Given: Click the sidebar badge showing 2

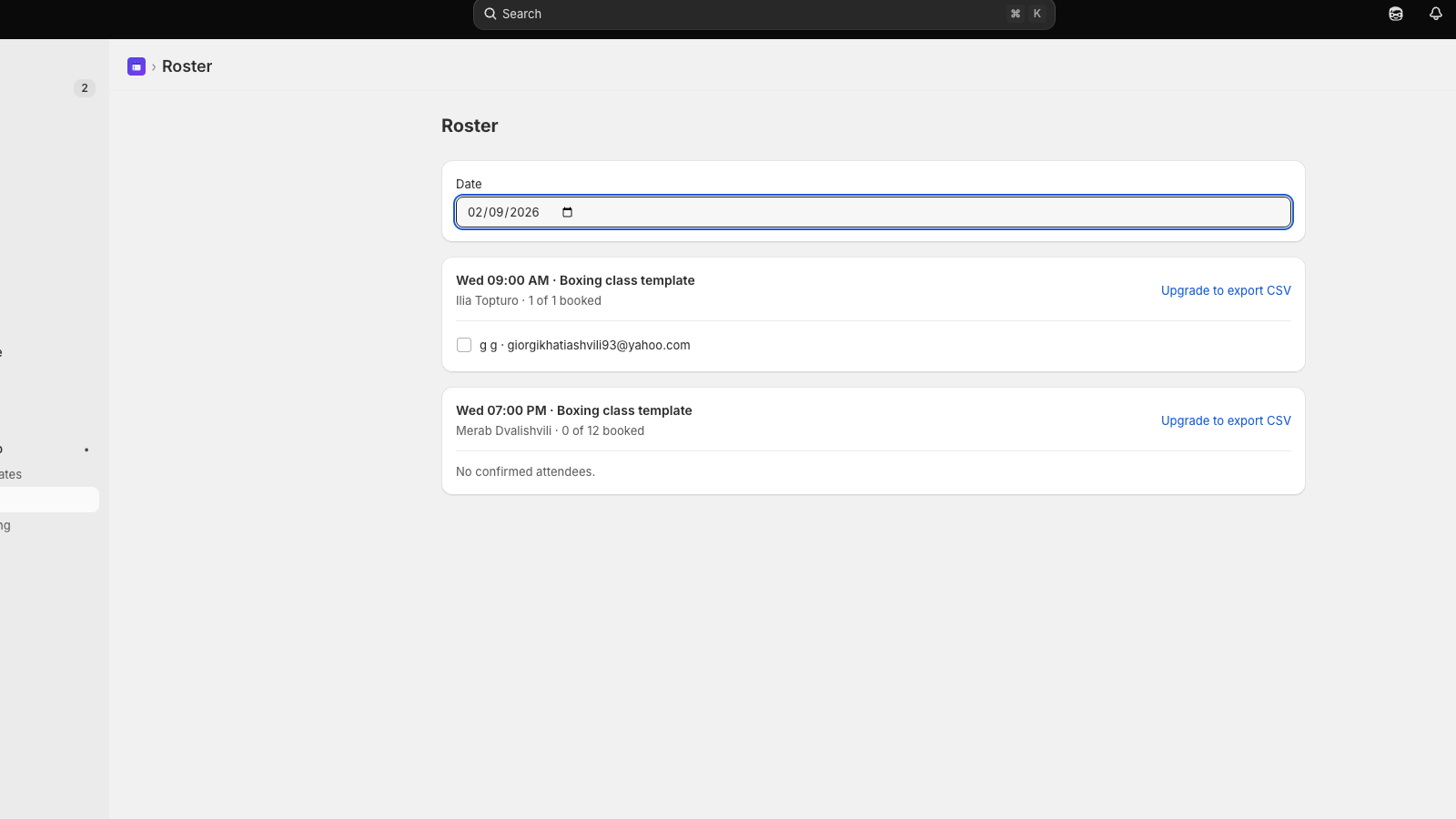Looking at the screenshot, I should click(85, 88).
